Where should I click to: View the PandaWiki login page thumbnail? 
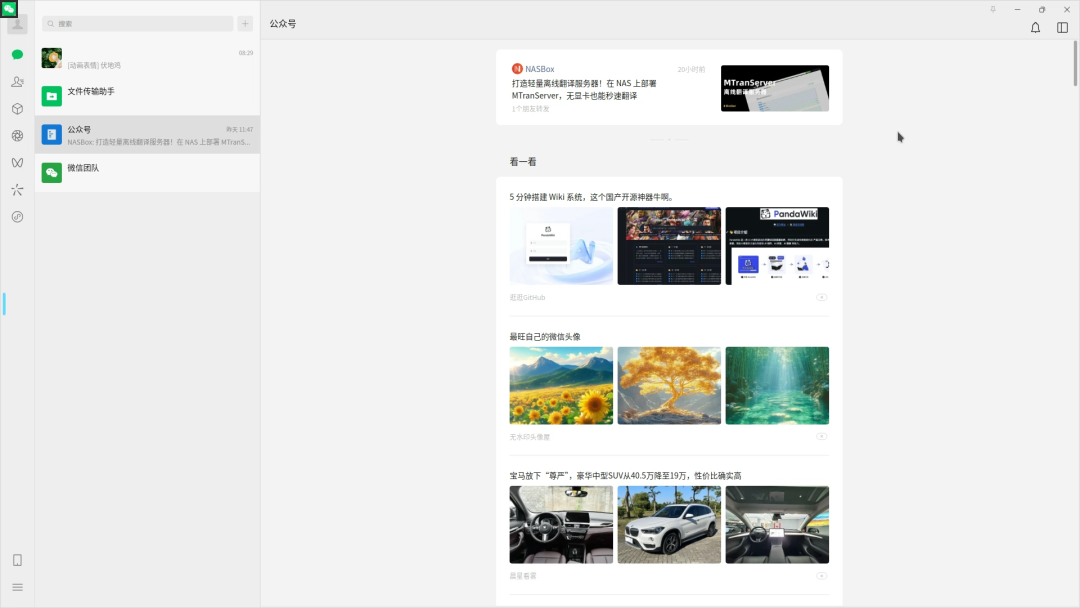[x=561, y=246]
